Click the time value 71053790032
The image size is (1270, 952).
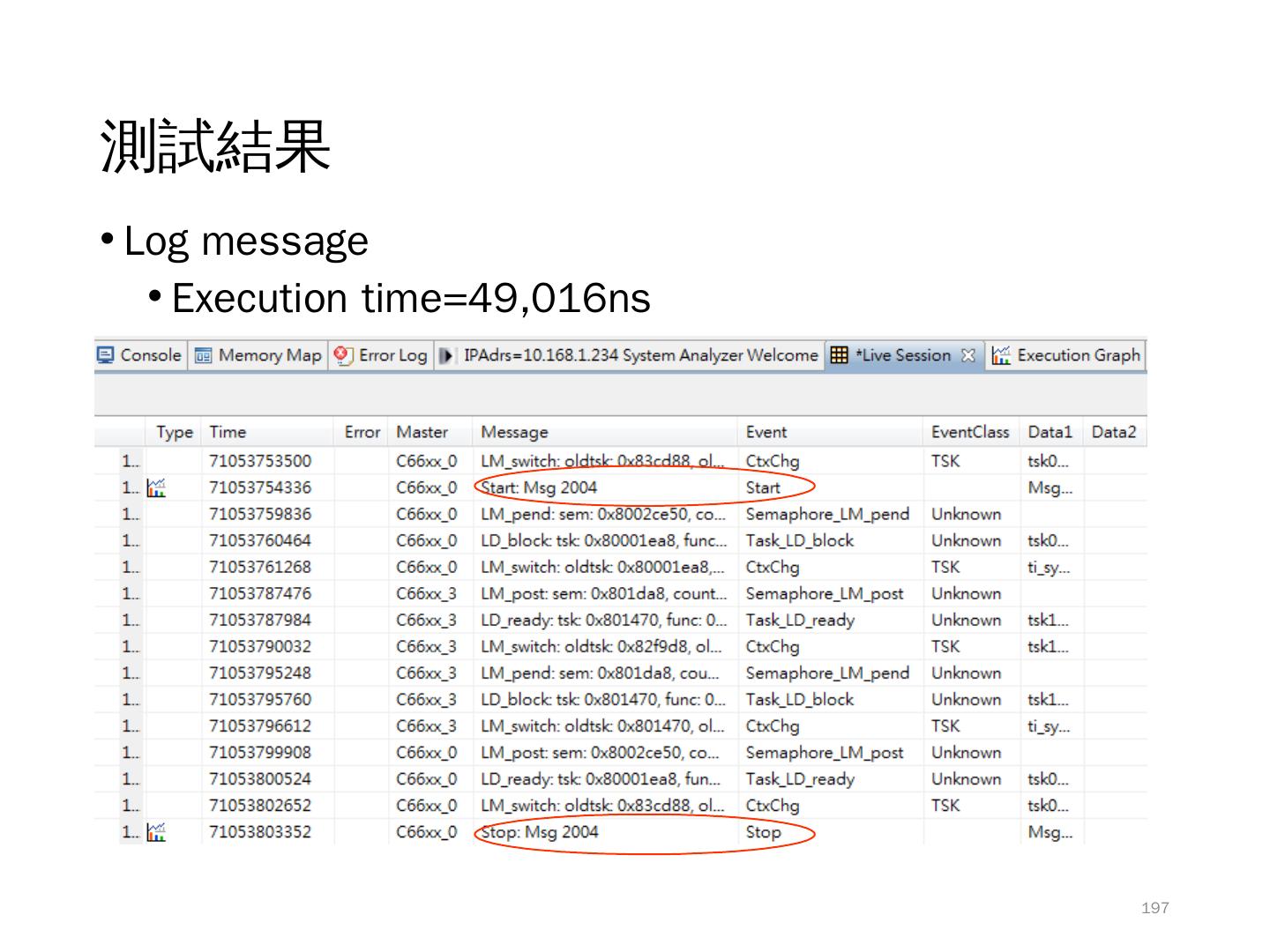pos(260,646)
